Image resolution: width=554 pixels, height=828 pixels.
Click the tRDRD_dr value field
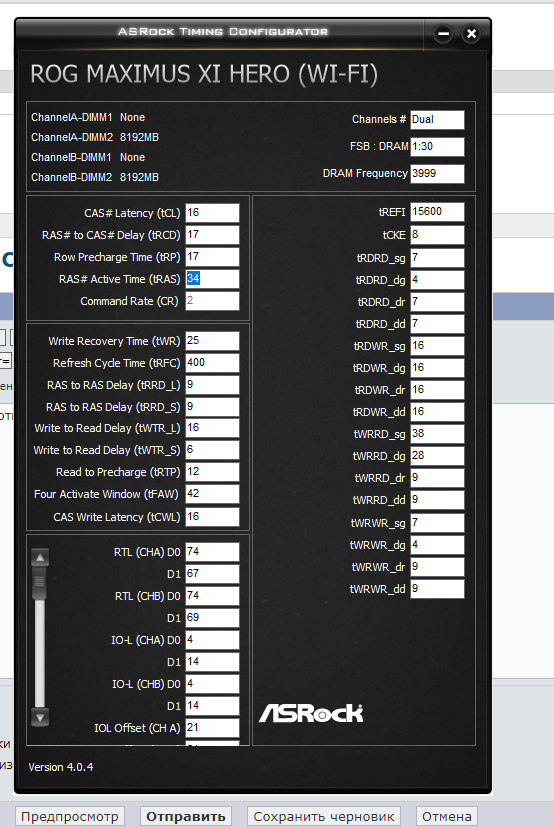437,302
